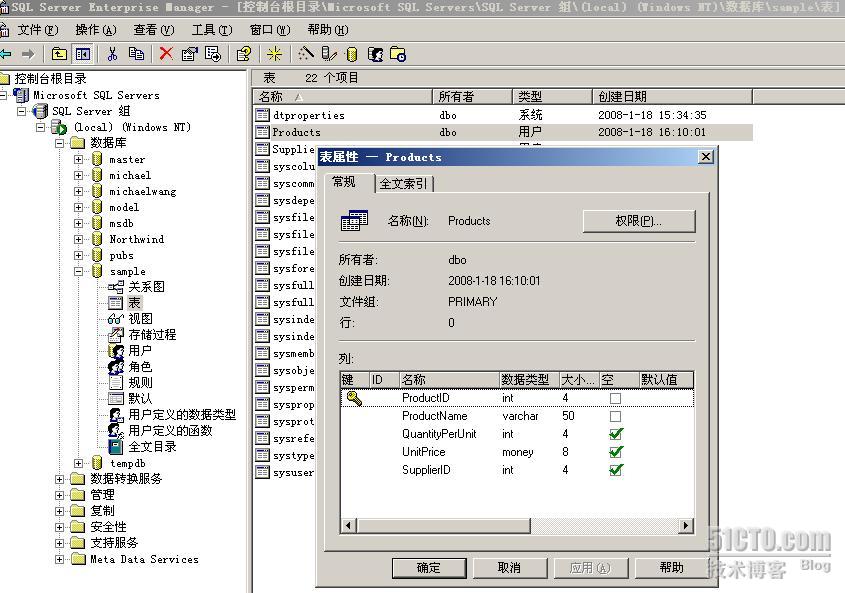Click the New job toolbar icon
Viewport: 845px width, 593px height.
(x=398, y=54)
